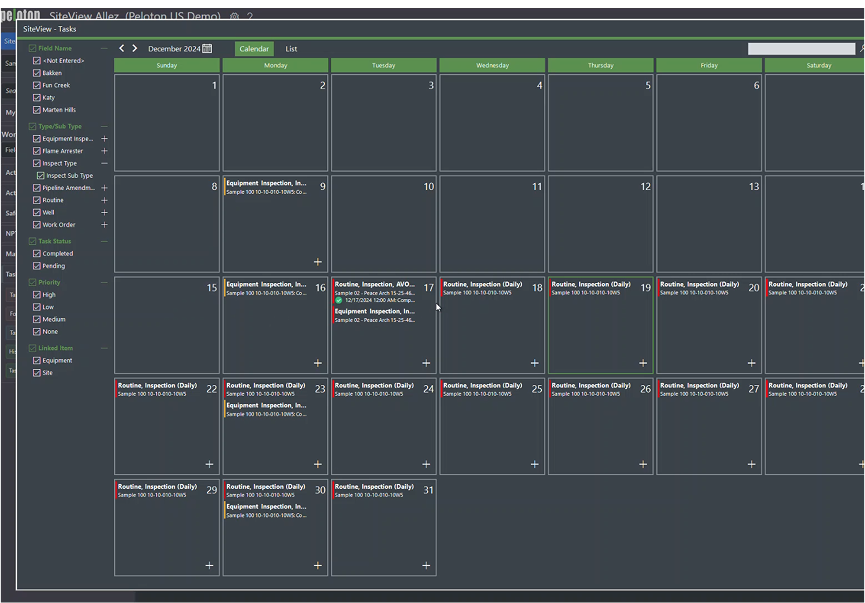The height and width of the screenshot is (603, 865).
Task: Collapse the Field Name filter section
Action: [x=103, y=47]
